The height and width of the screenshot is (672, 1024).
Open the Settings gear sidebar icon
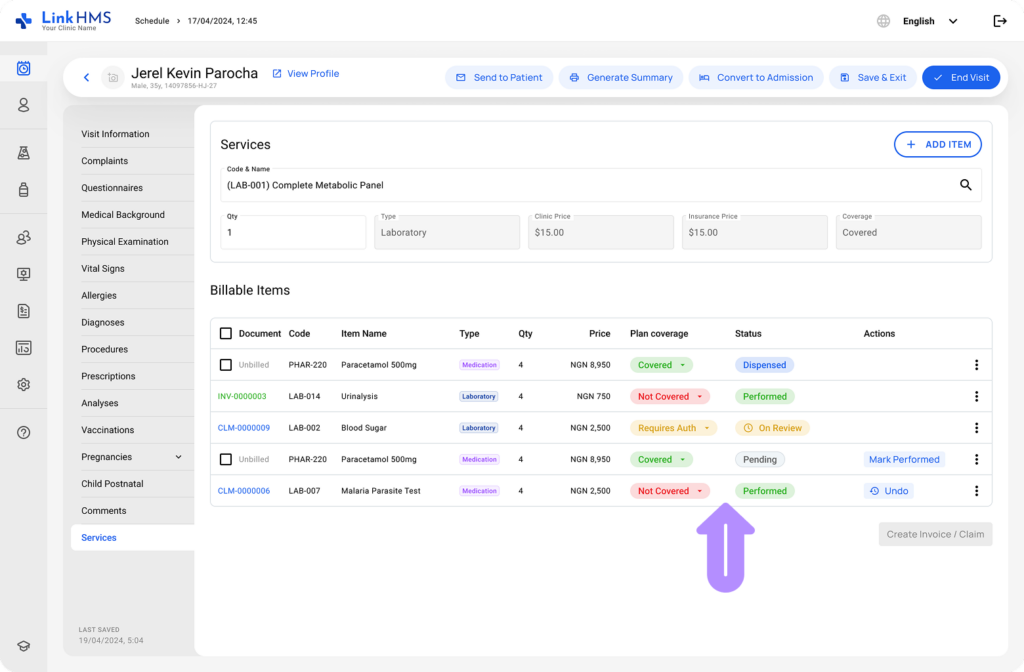pyautogui.click(x=24, y=385)
